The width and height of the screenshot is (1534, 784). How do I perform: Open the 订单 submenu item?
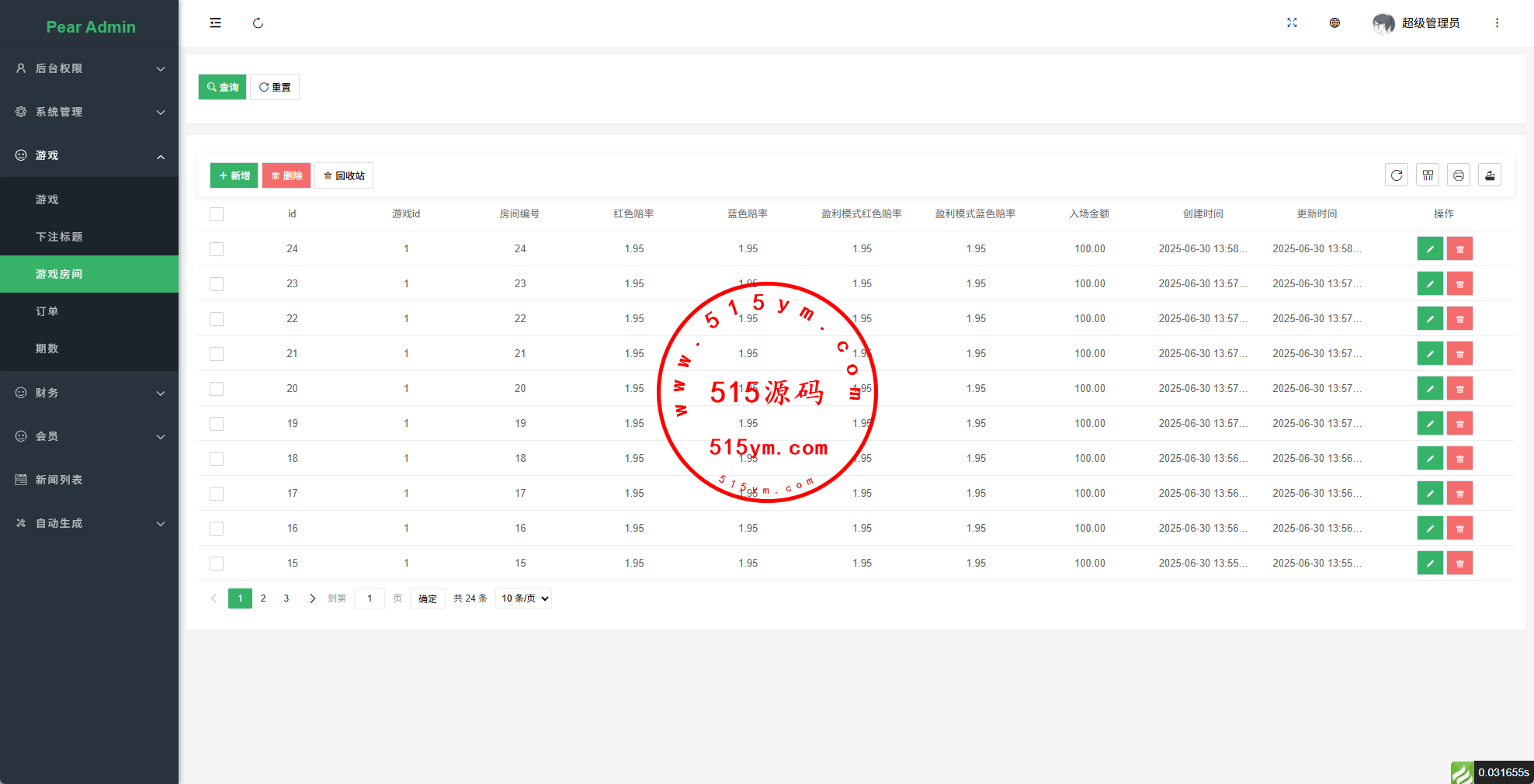coord(47,311)
